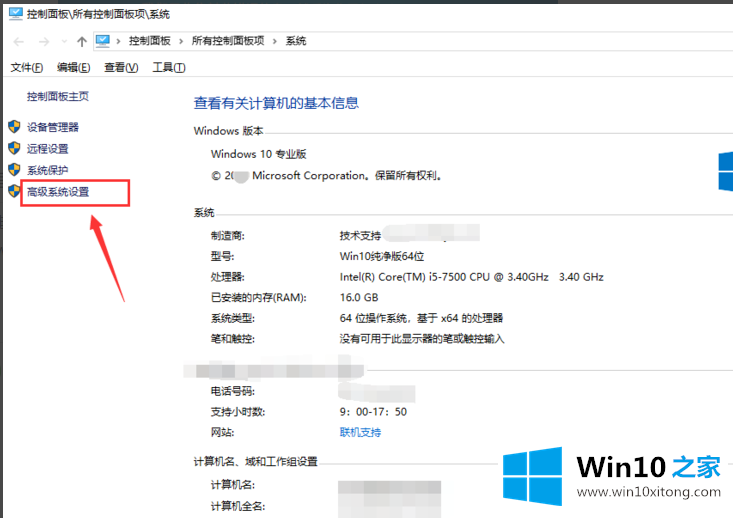Click the 支持小时数: label

click(x=238, y=412)
